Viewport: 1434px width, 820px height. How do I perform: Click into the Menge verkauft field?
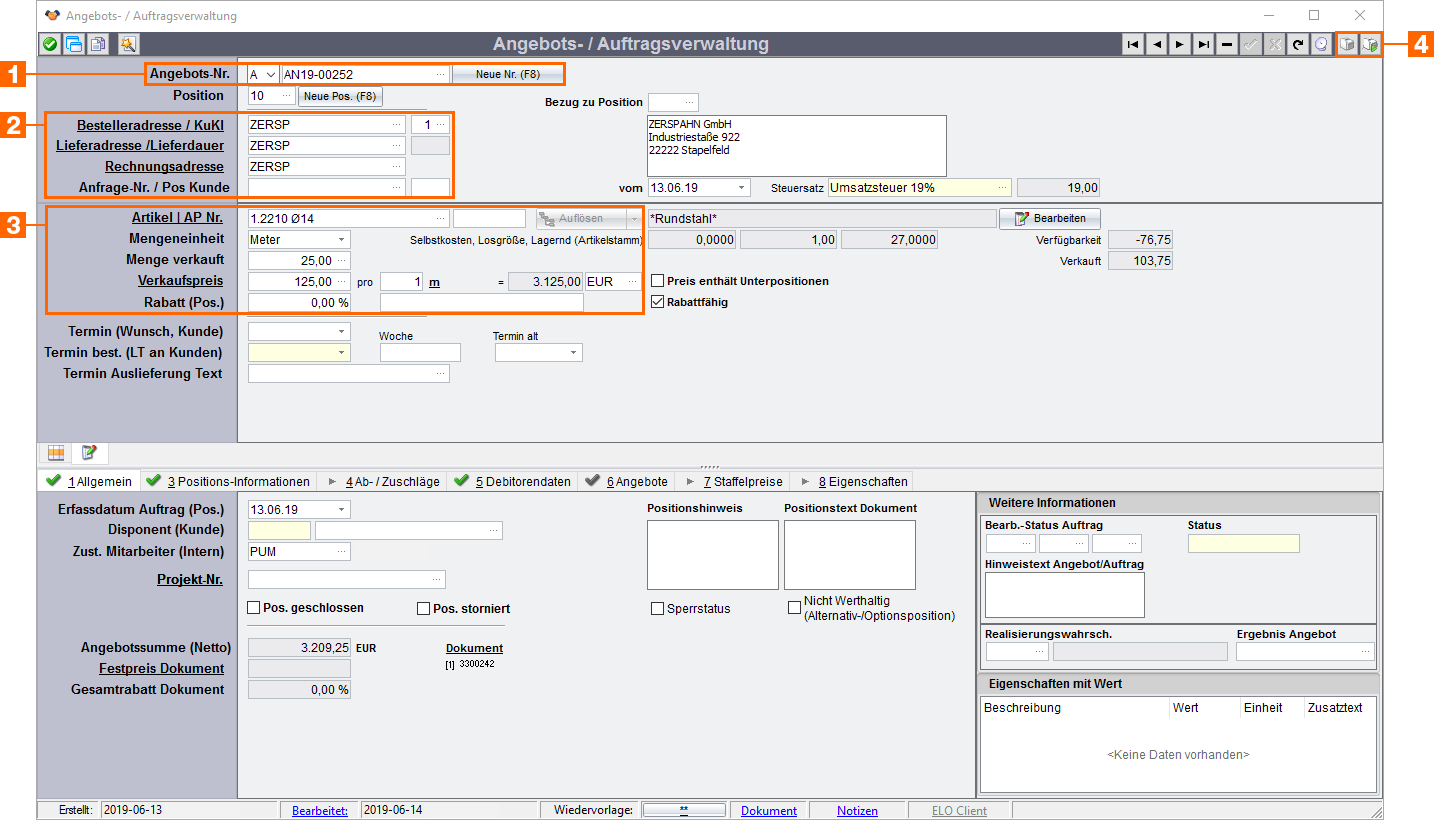point(299,260)
